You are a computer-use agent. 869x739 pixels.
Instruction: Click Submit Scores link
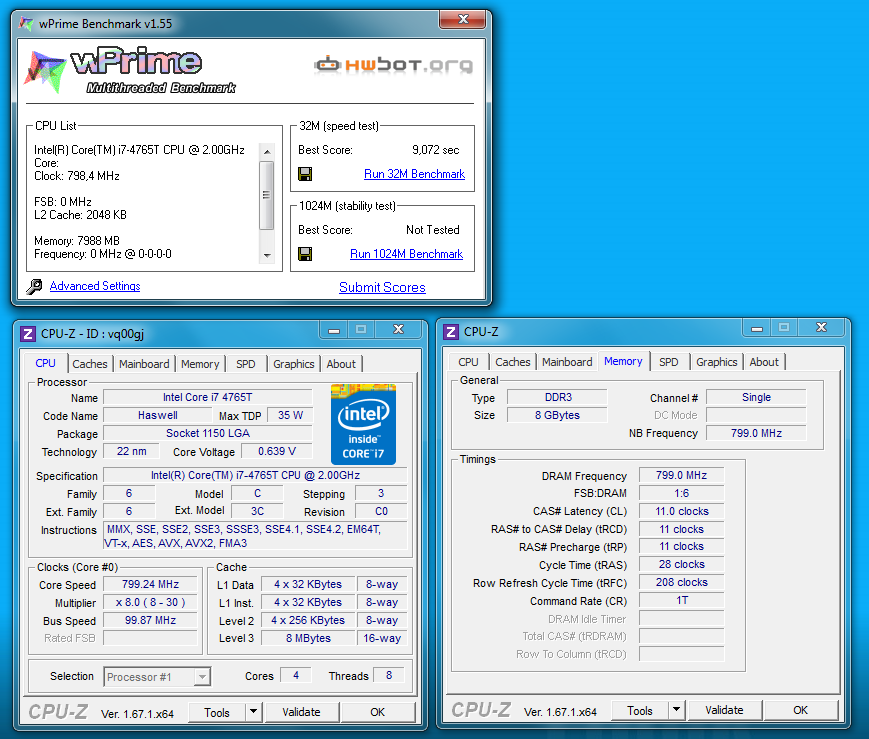[382, 287]
